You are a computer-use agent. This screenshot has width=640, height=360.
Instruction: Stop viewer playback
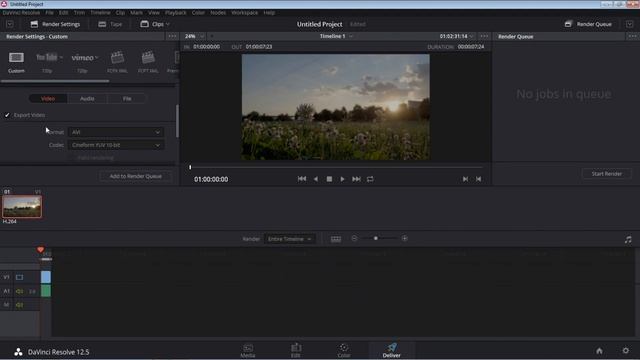point(329,179)
